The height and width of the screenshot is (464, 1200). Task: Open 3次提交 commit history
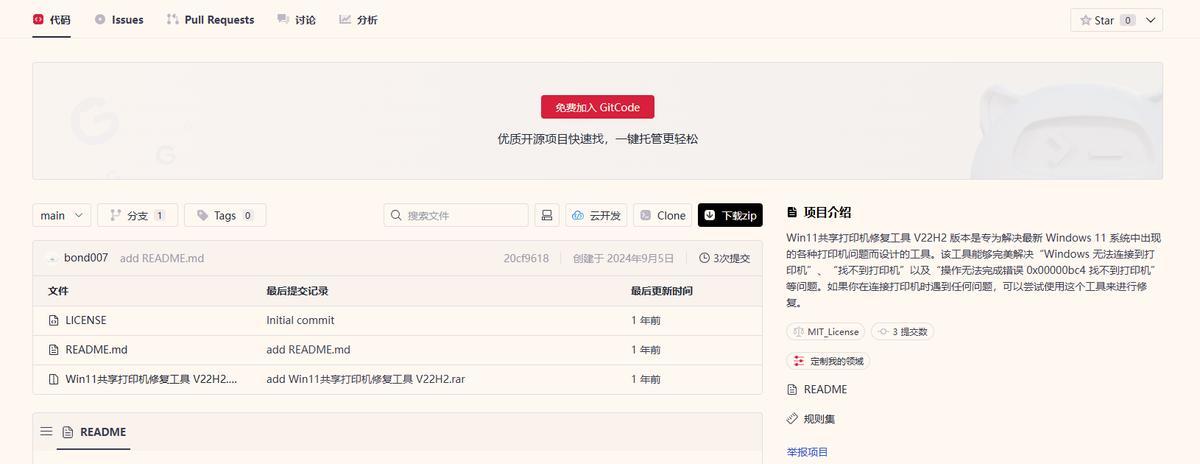point(724,258)
